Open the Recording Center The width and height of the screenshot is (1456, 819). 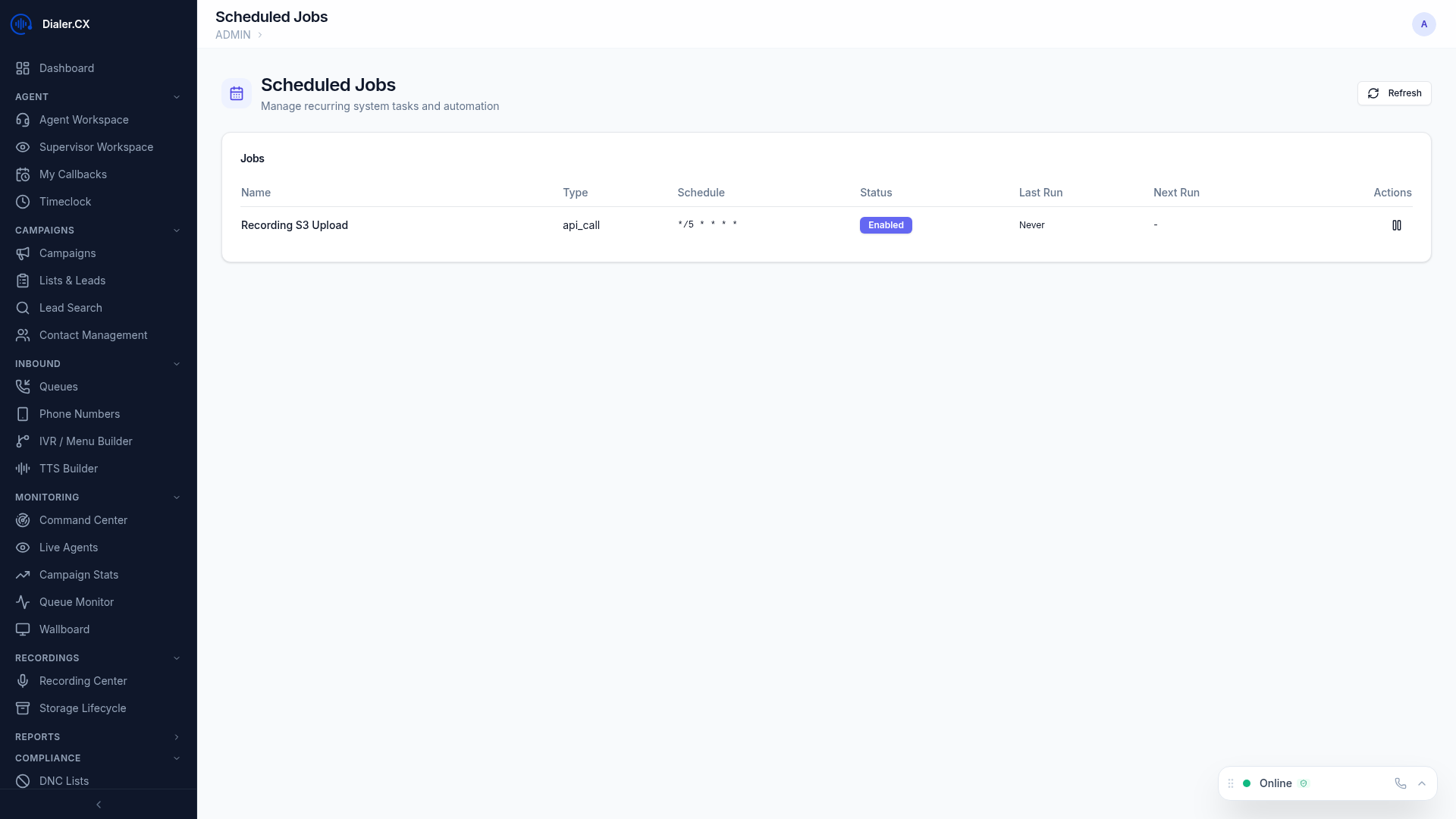point(83,681)
